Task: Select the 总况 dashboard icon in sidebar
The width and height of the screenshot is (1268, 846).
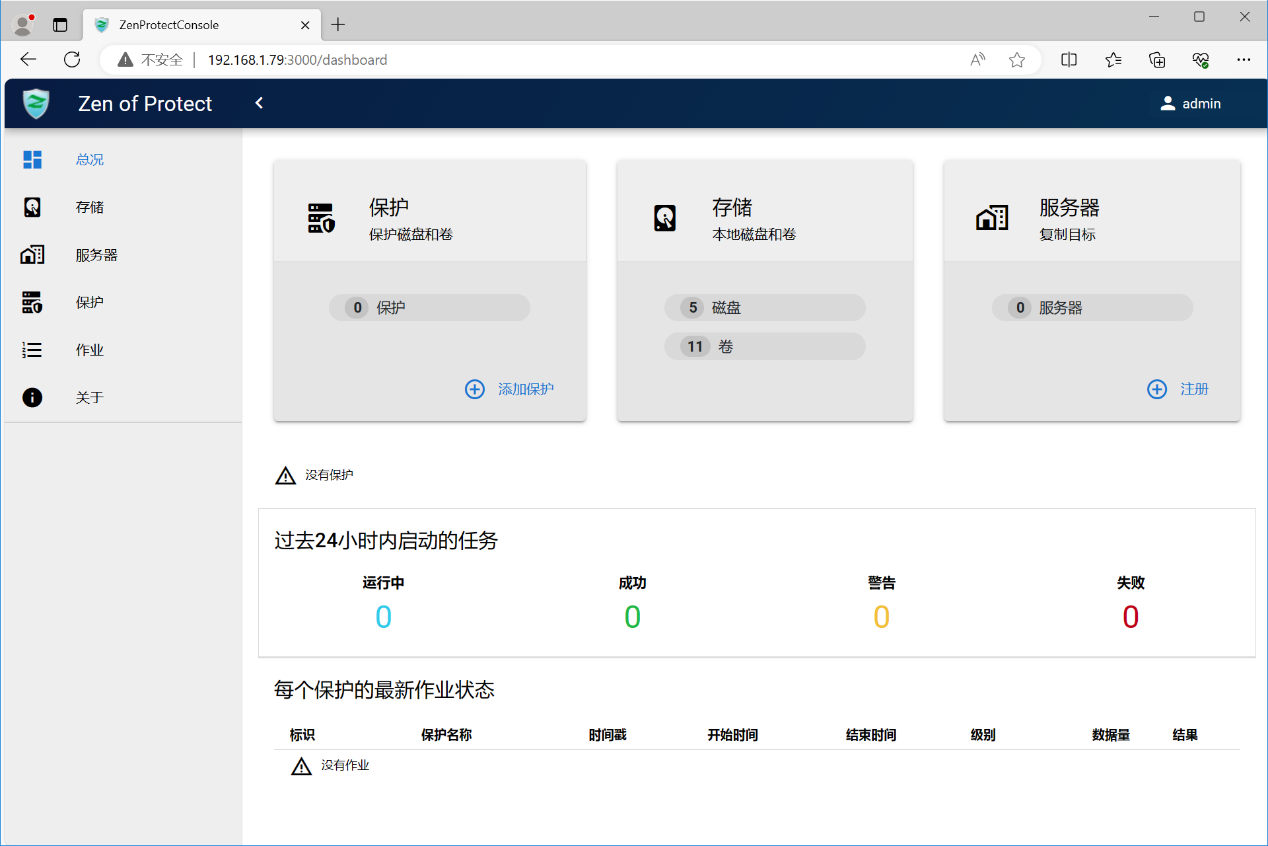Action: [33, 159]
